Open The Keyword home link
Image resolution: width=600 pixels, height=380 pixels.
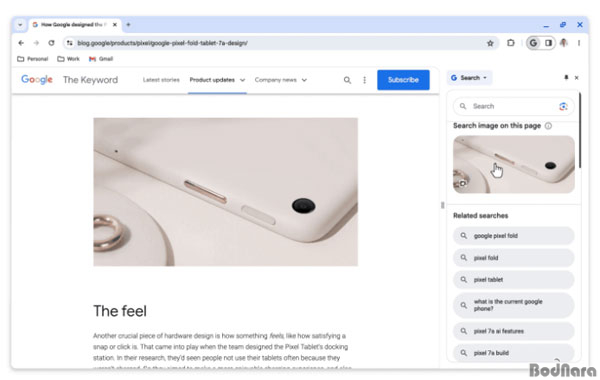90,80
